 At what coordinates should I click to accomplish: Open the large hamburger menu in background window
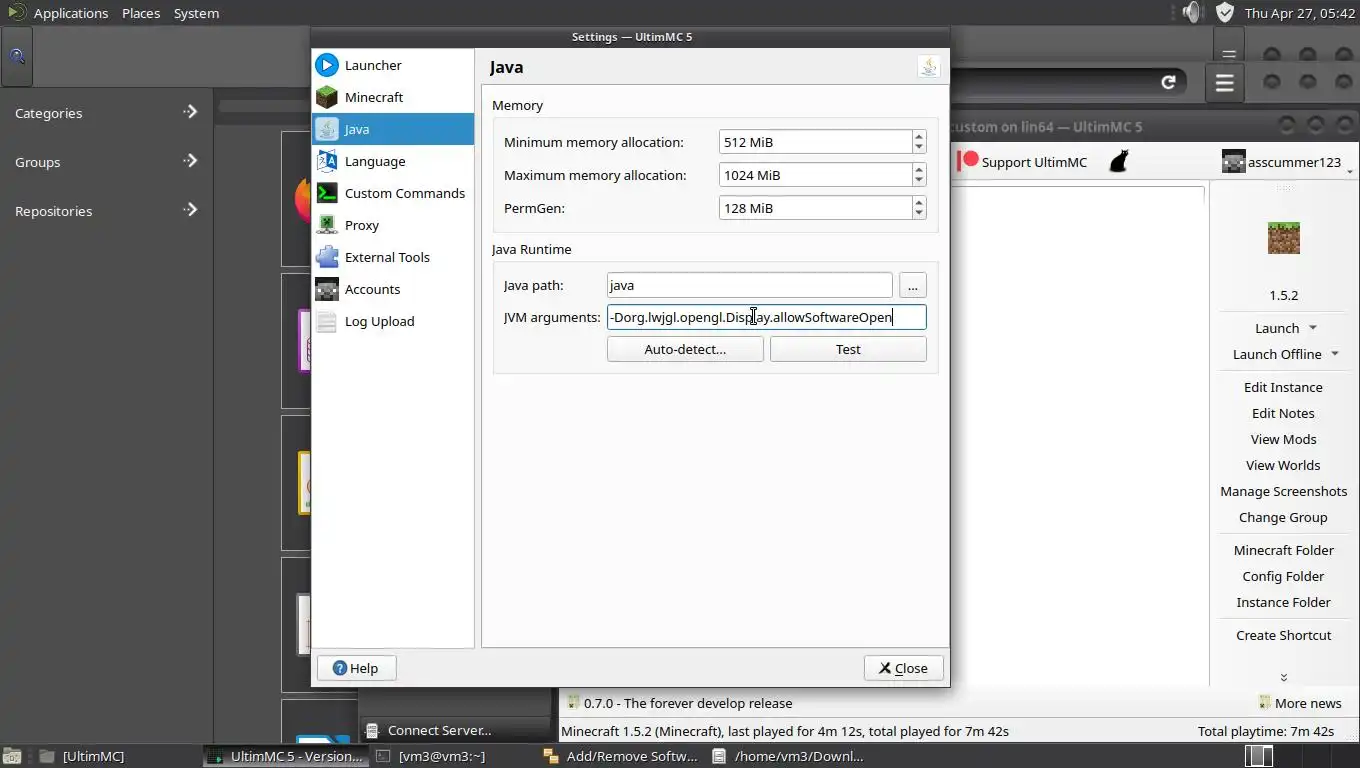point(1225,83)
